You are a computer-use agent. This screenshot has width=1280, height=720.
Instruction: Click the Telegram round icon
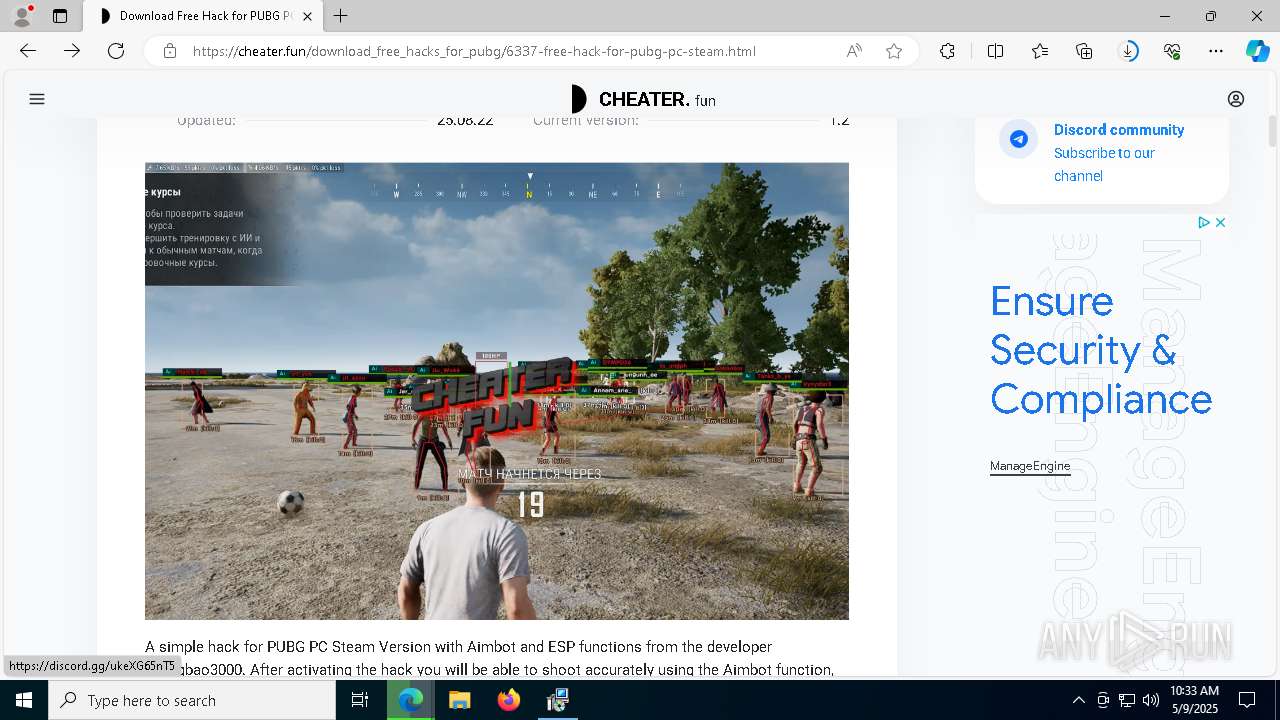click(1019, 139)
